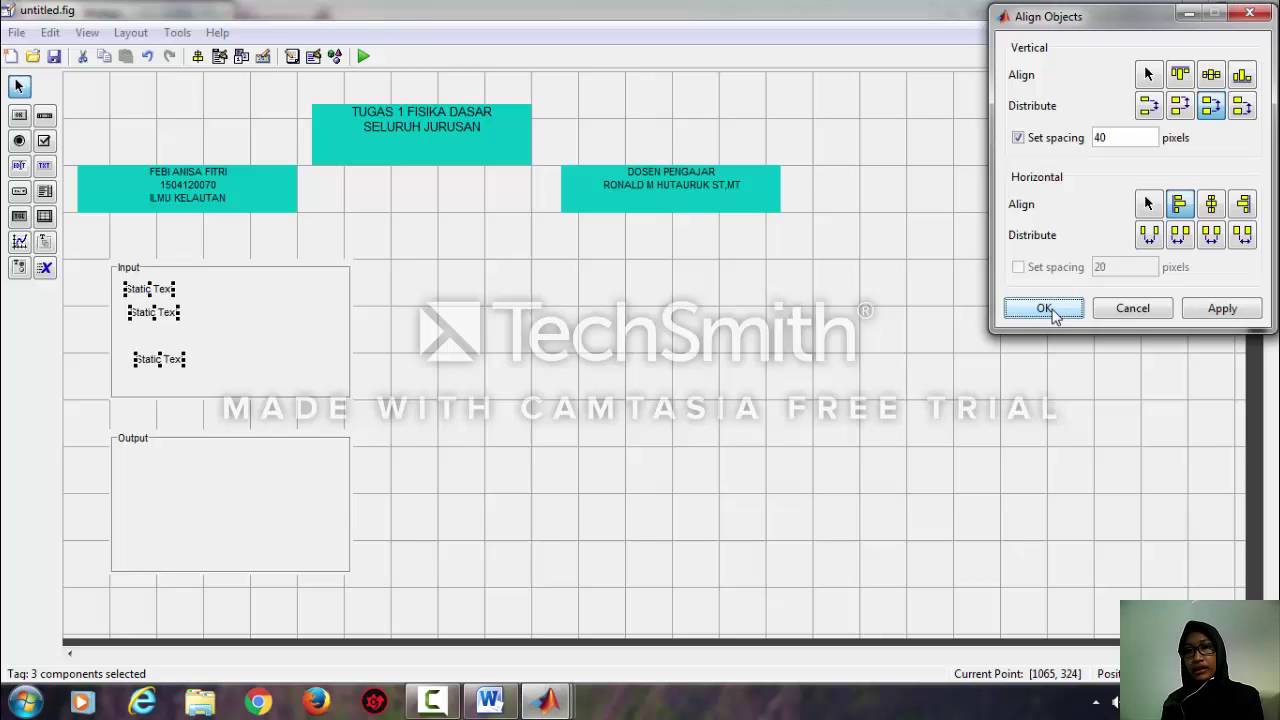This screenshot has width=1280, height=720.
Task: Select vertical align bottom in Align Objects
Action: 1242,75
